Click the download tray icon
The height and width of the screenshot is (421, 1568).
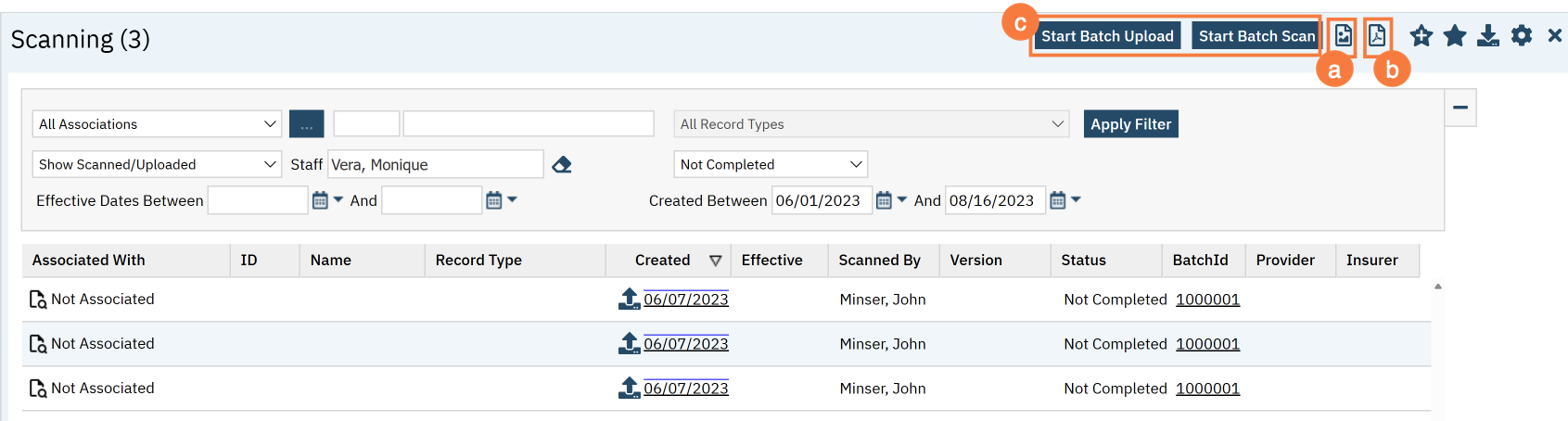coord(1488,36)
